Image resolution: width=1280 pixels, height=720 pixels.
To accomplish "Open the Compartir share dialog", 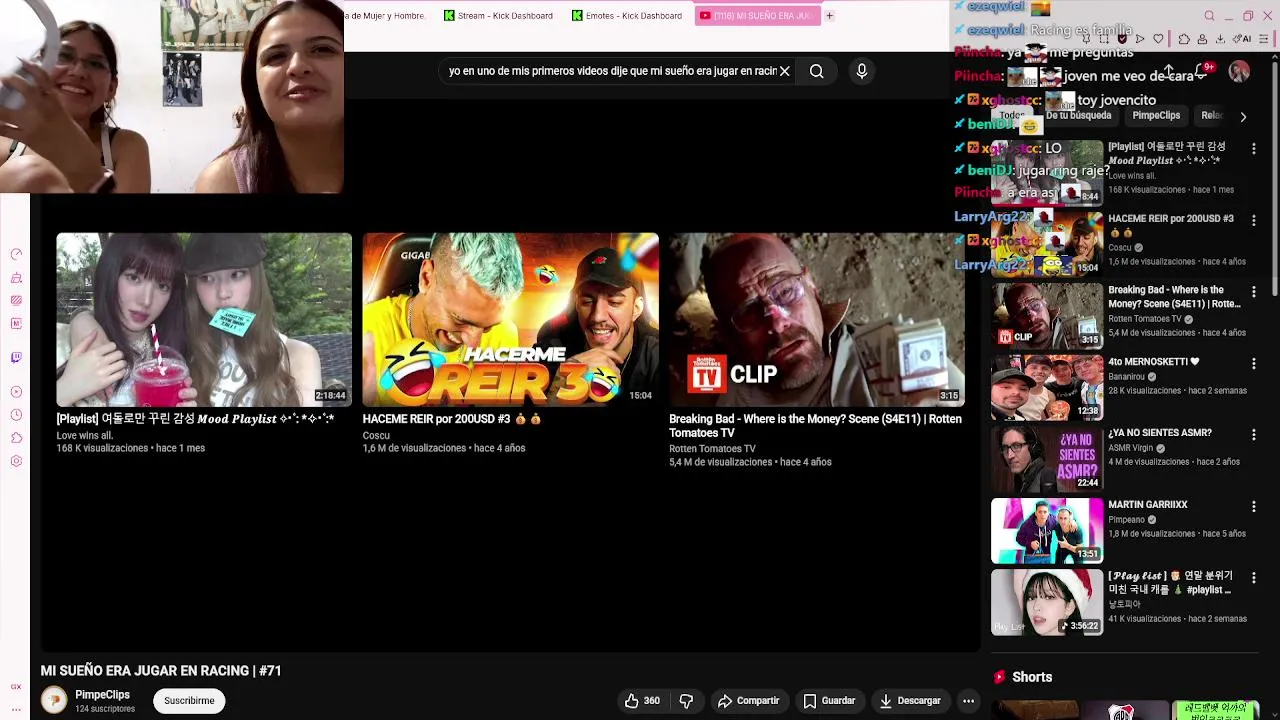I will click(x=748, y=701).
